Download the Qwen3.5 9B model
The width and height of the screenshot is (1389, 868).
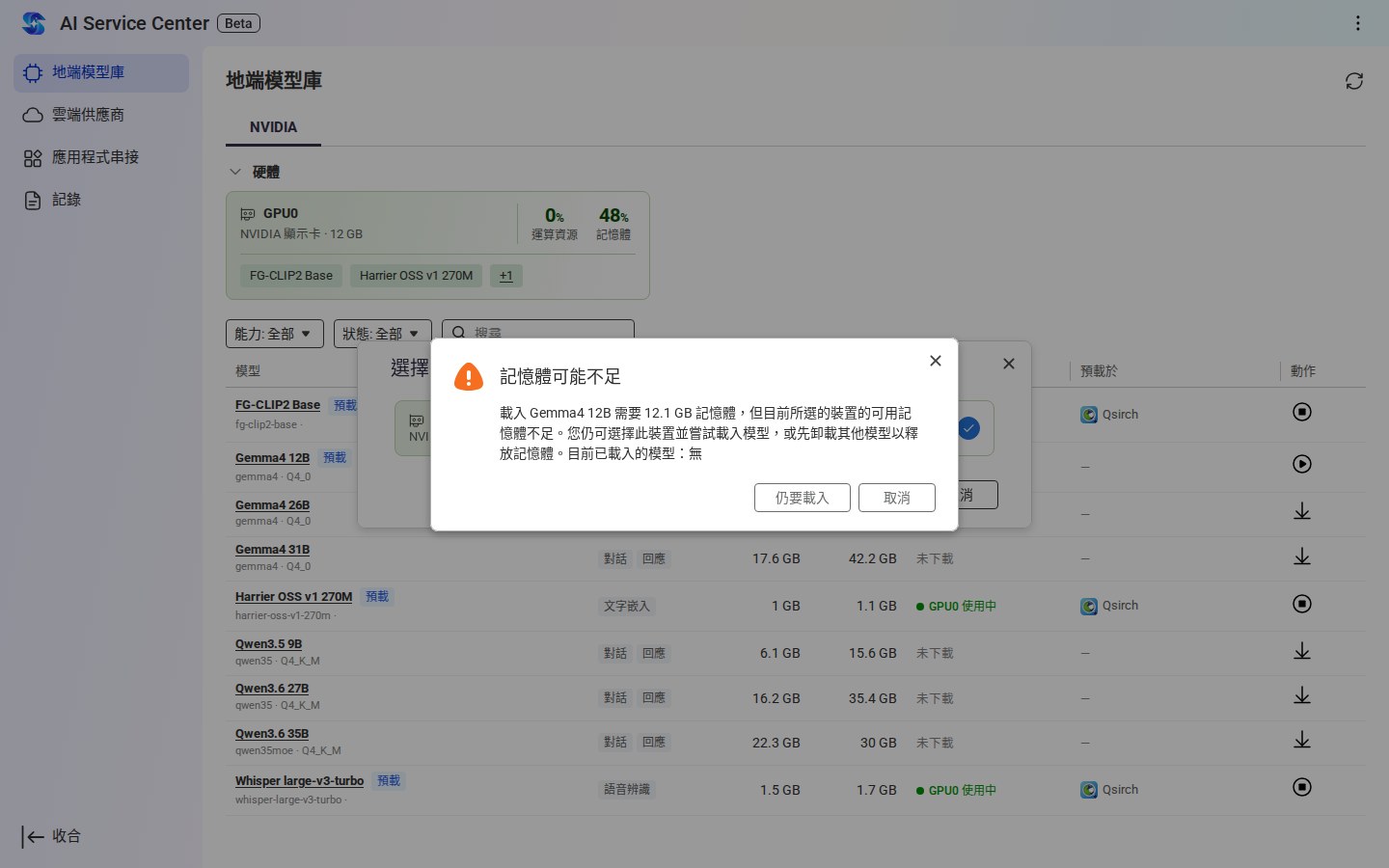(1302, 651)
